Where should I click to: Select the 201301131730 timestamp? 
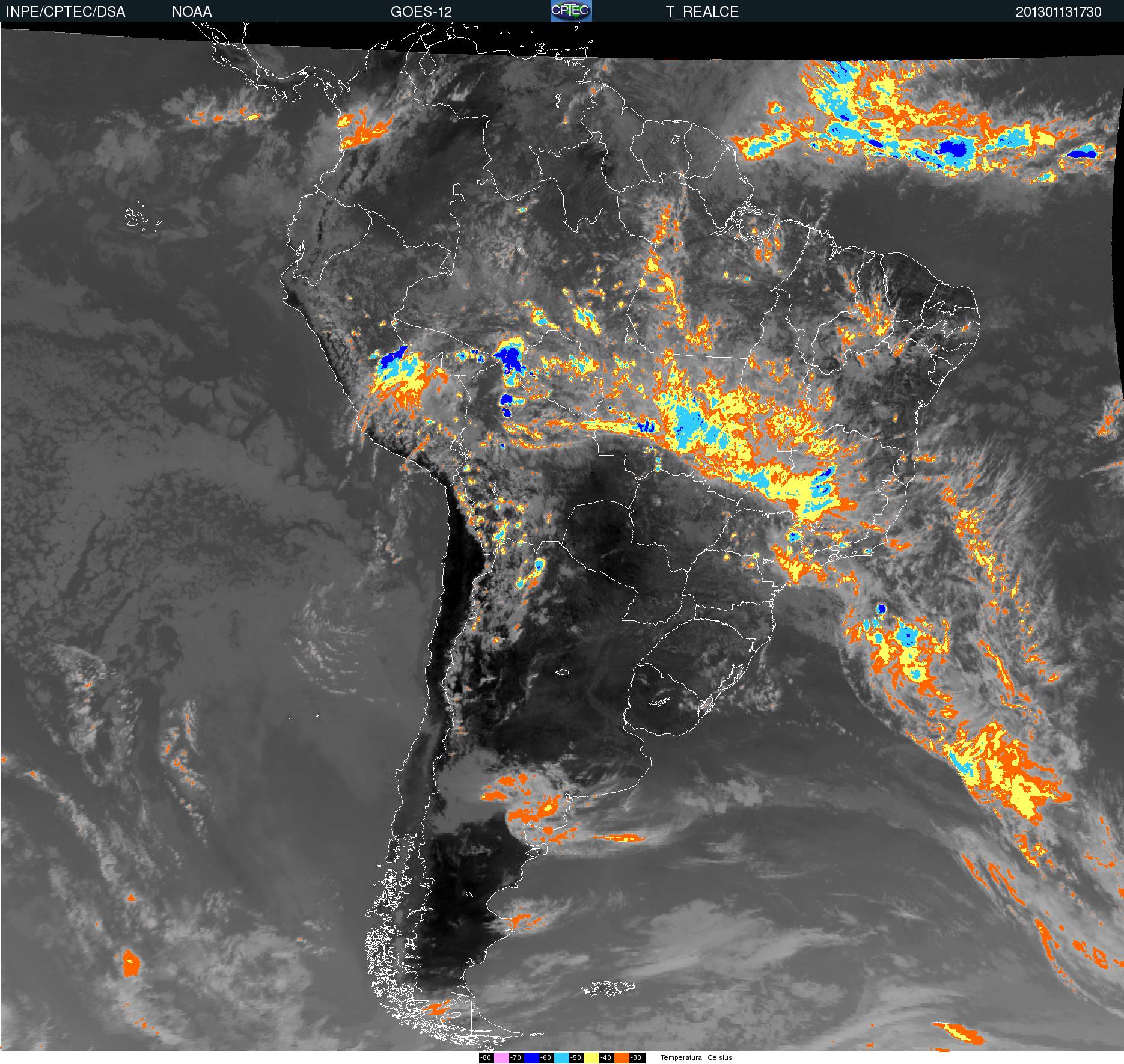click(1058, 12)
